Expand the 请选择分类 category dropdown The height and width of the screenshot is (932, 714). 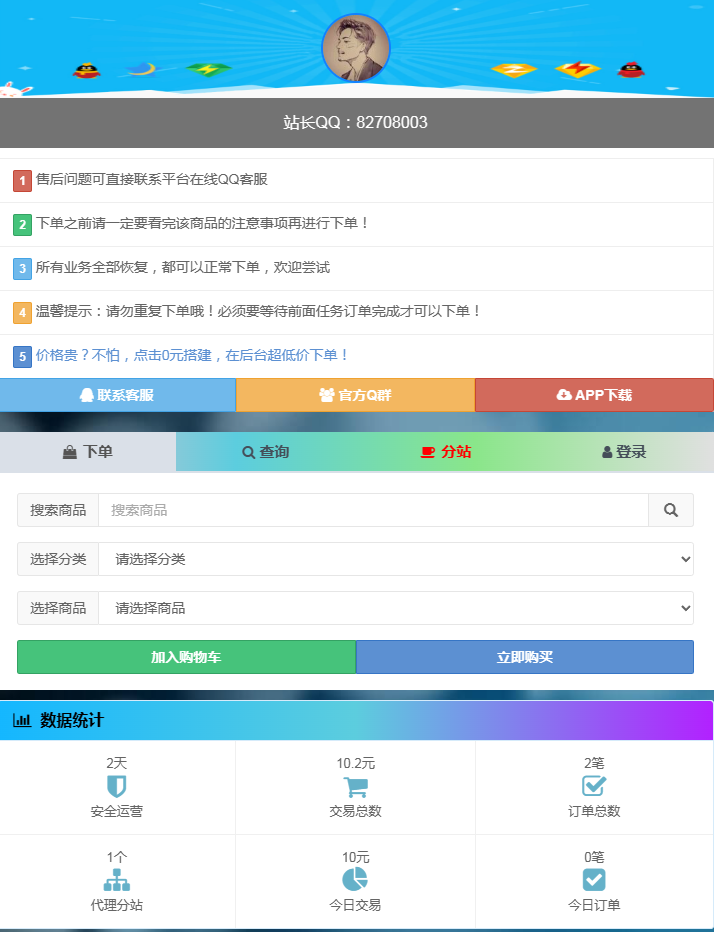[395, 559]
